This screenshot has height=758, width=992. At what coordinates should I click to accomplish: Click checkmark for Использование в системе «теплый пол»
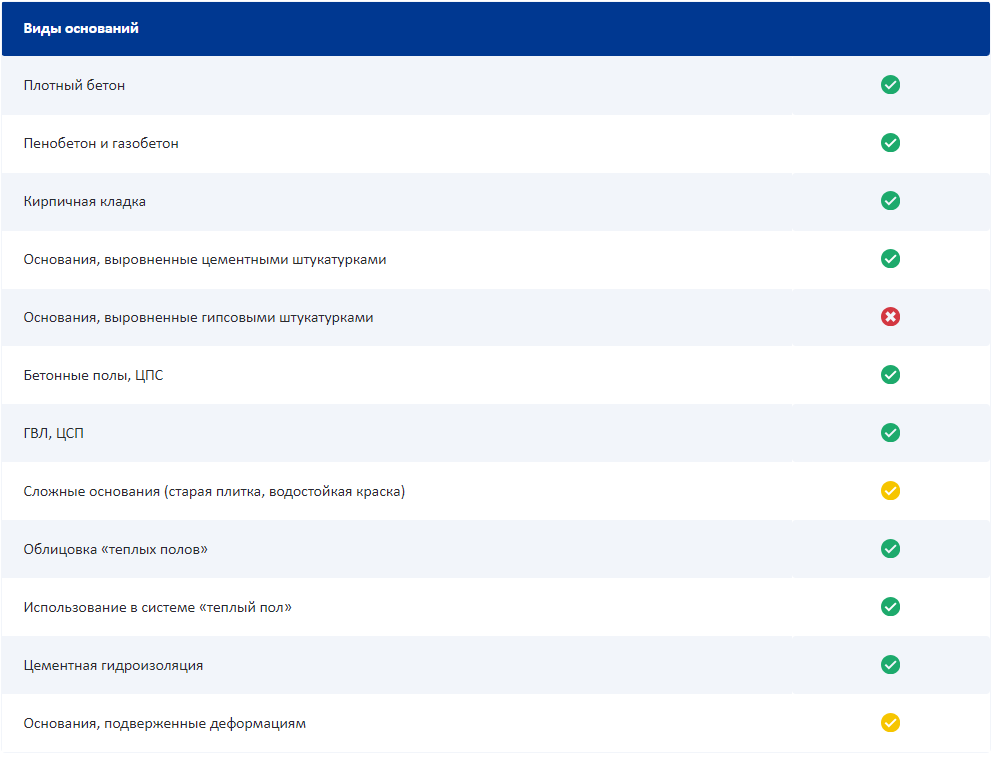click(890, 607)
